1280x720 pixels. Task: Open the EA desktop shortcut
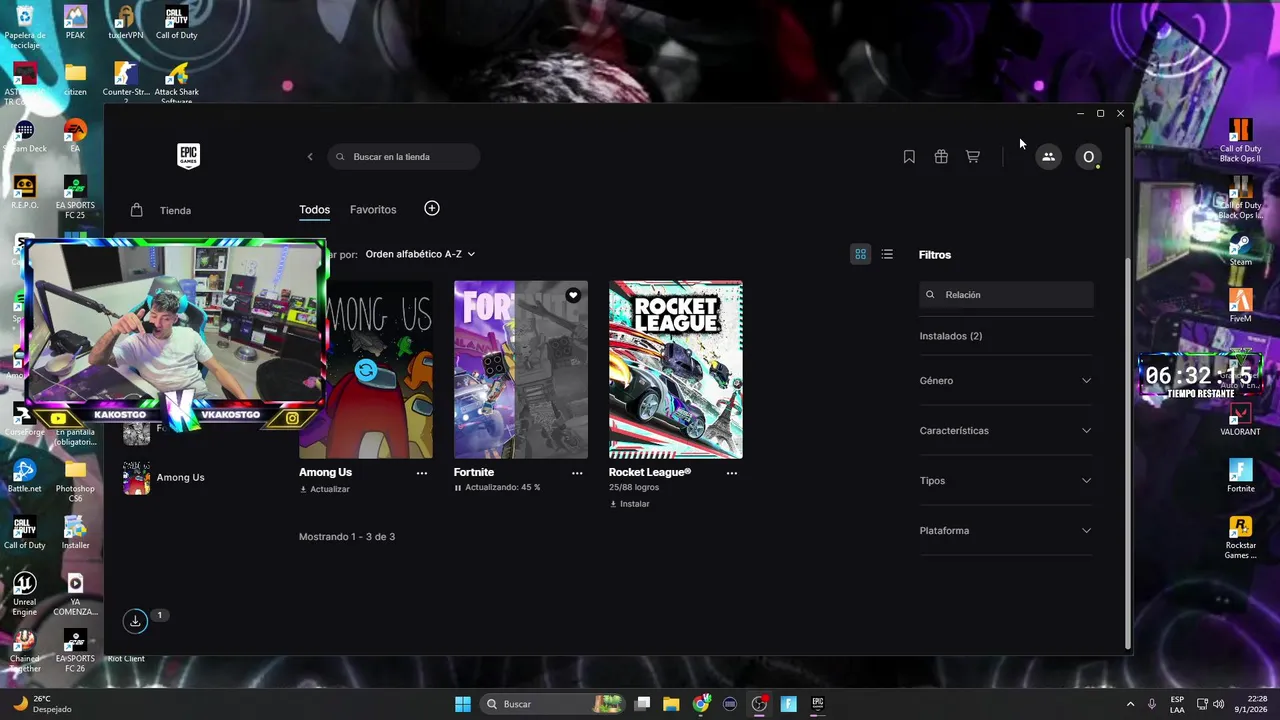(75, 136)
